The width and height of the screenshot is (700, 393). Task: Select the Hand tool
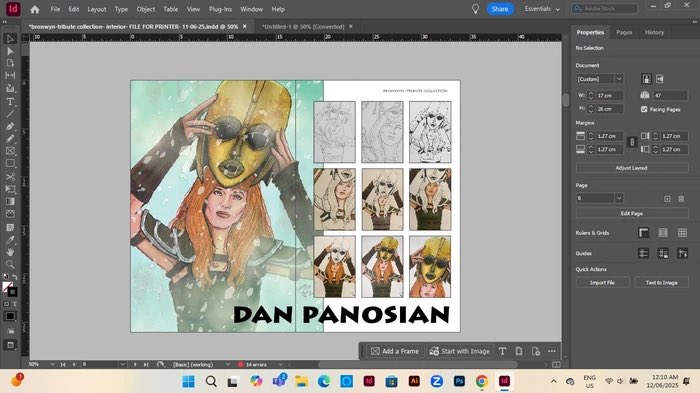click(x=10, y=252)
